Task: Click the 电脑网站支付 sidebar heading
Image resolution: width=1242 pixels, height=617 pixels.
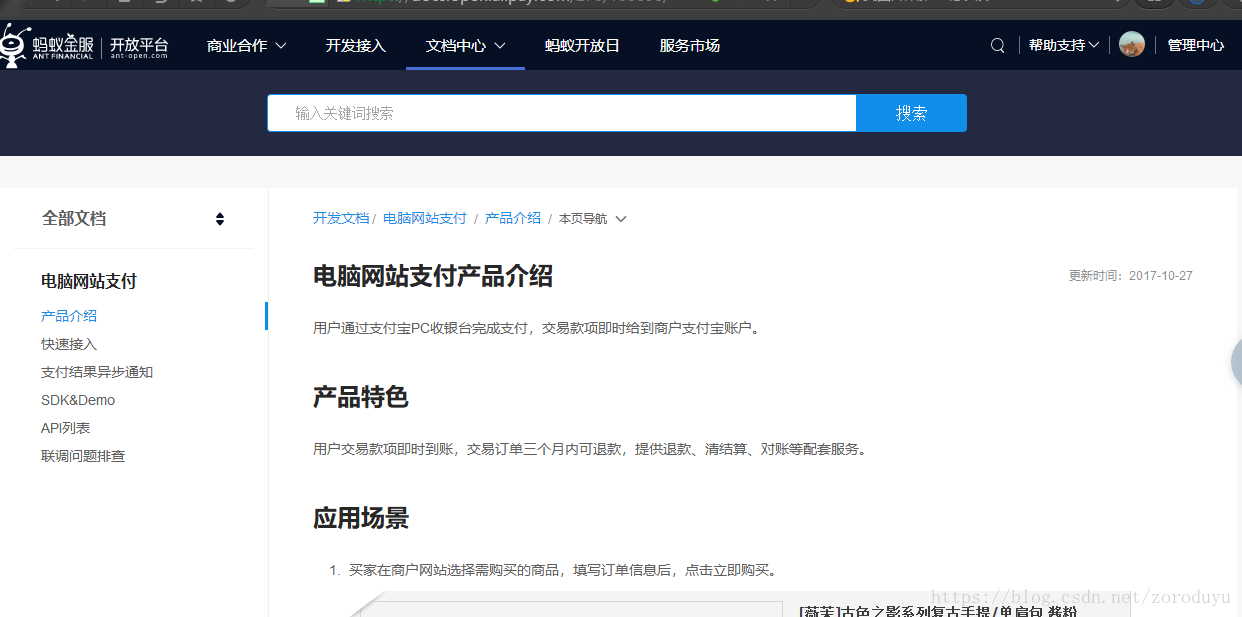Action: [89, 281]
